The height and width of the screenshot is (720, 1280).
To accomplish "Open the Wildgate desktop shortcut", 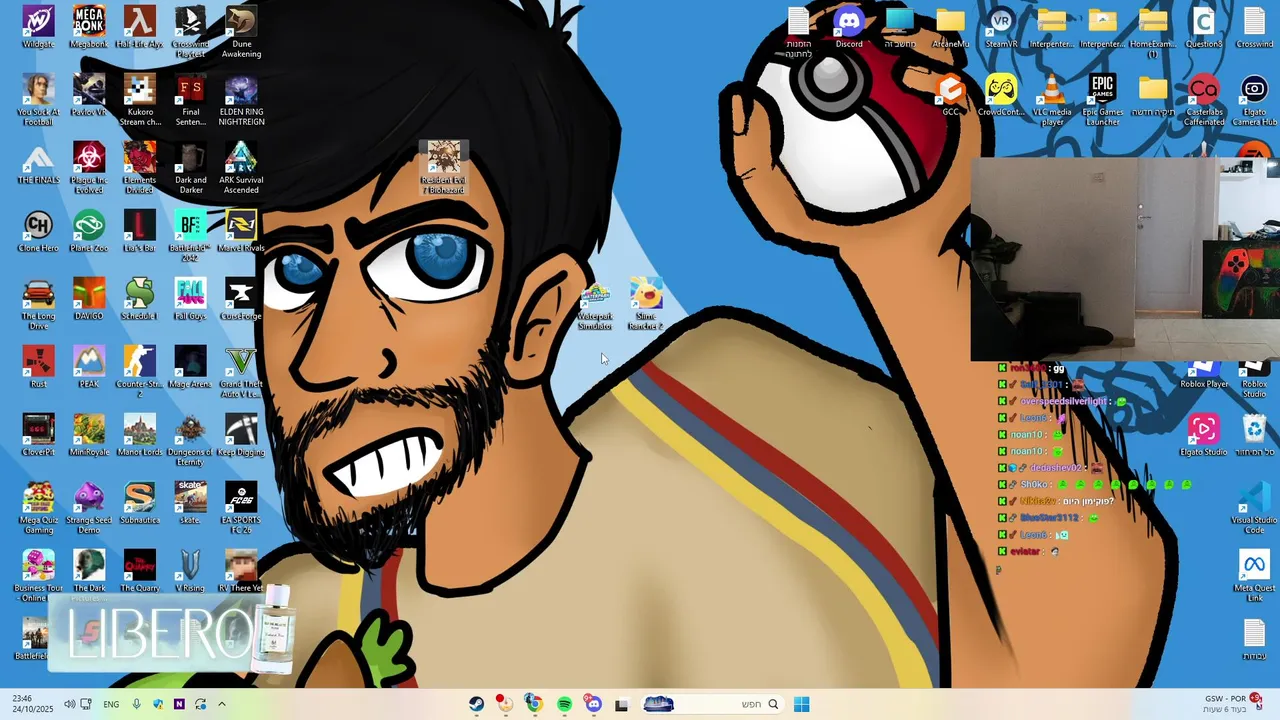I will (38, 27).
